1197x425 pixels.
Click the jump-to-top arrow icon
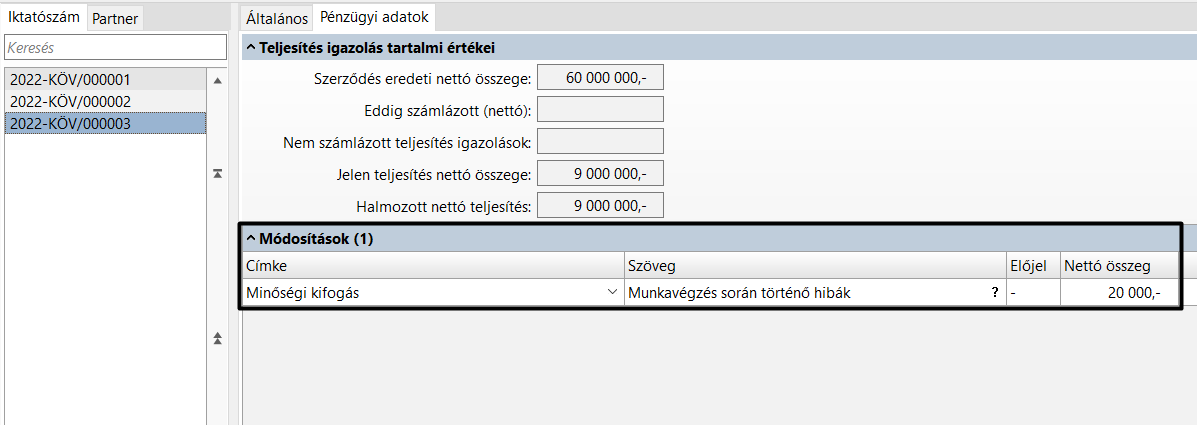coord(217,174)
